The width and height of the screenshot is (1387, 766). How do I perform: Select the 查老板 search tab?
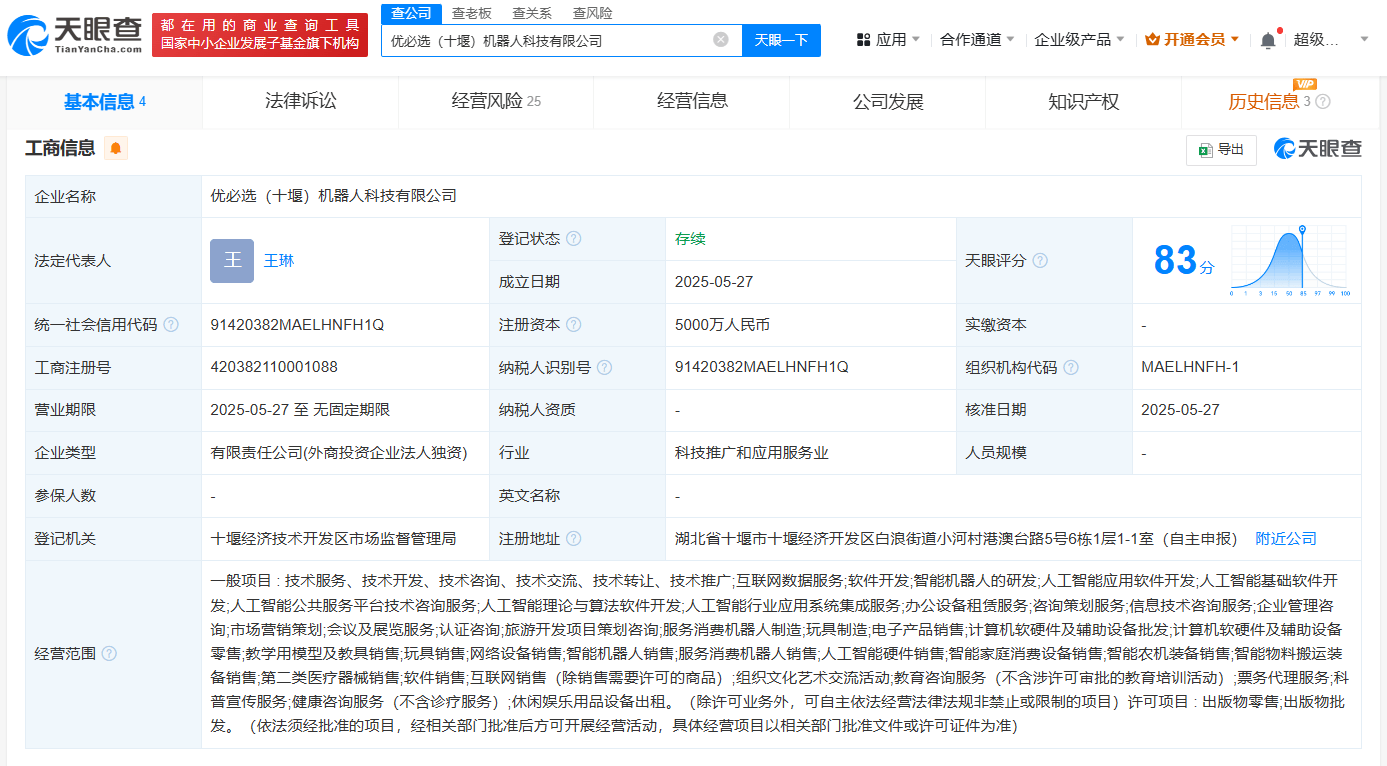pos(471,13)
